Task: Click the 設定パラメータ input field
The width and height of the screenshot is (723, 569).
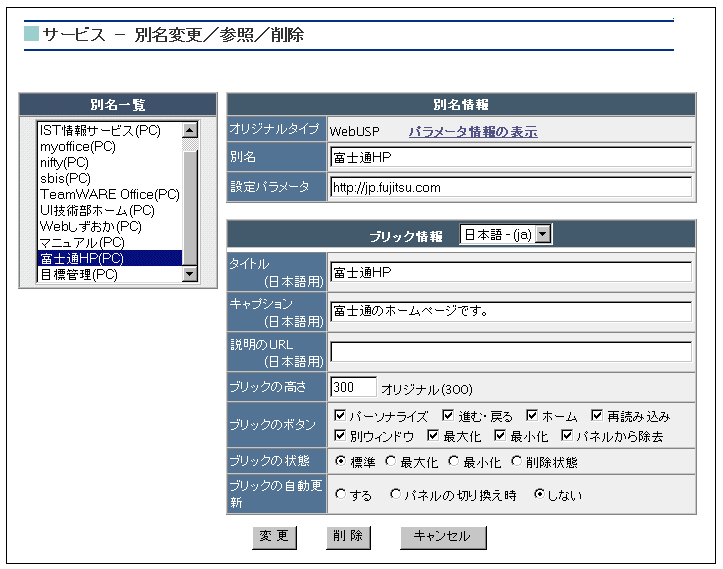Action: (x=510, y=187)
